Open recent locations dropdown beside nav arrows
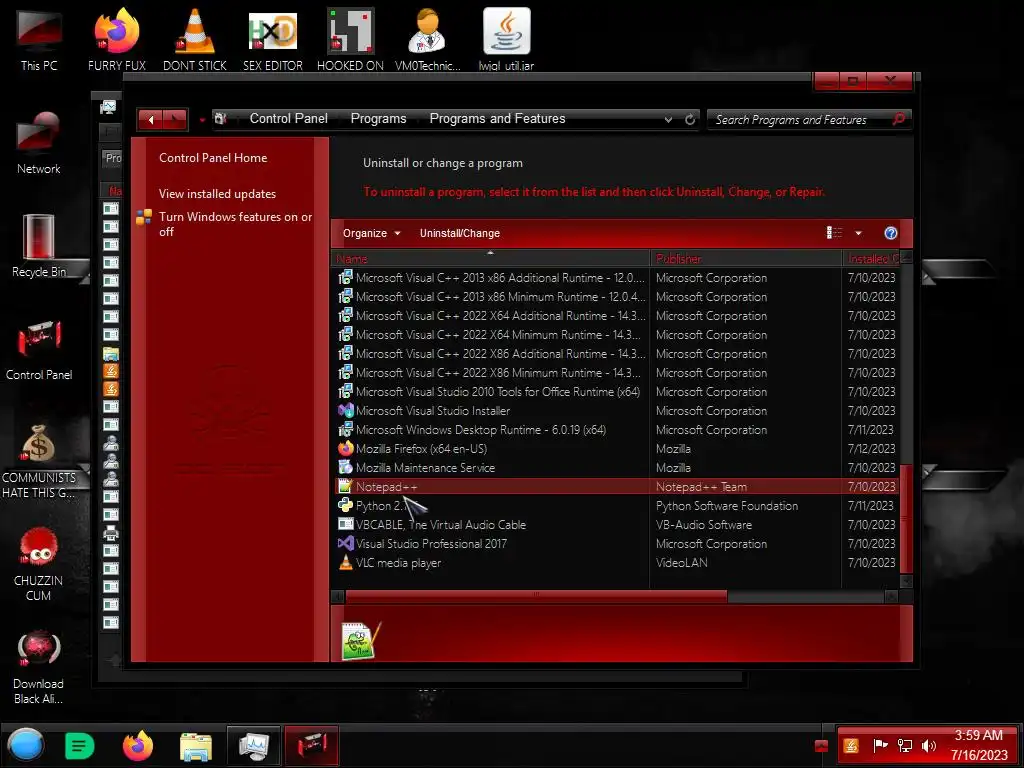Viewport: 1024px width, 768px height. pyautogui.click(x=202, y=120)
